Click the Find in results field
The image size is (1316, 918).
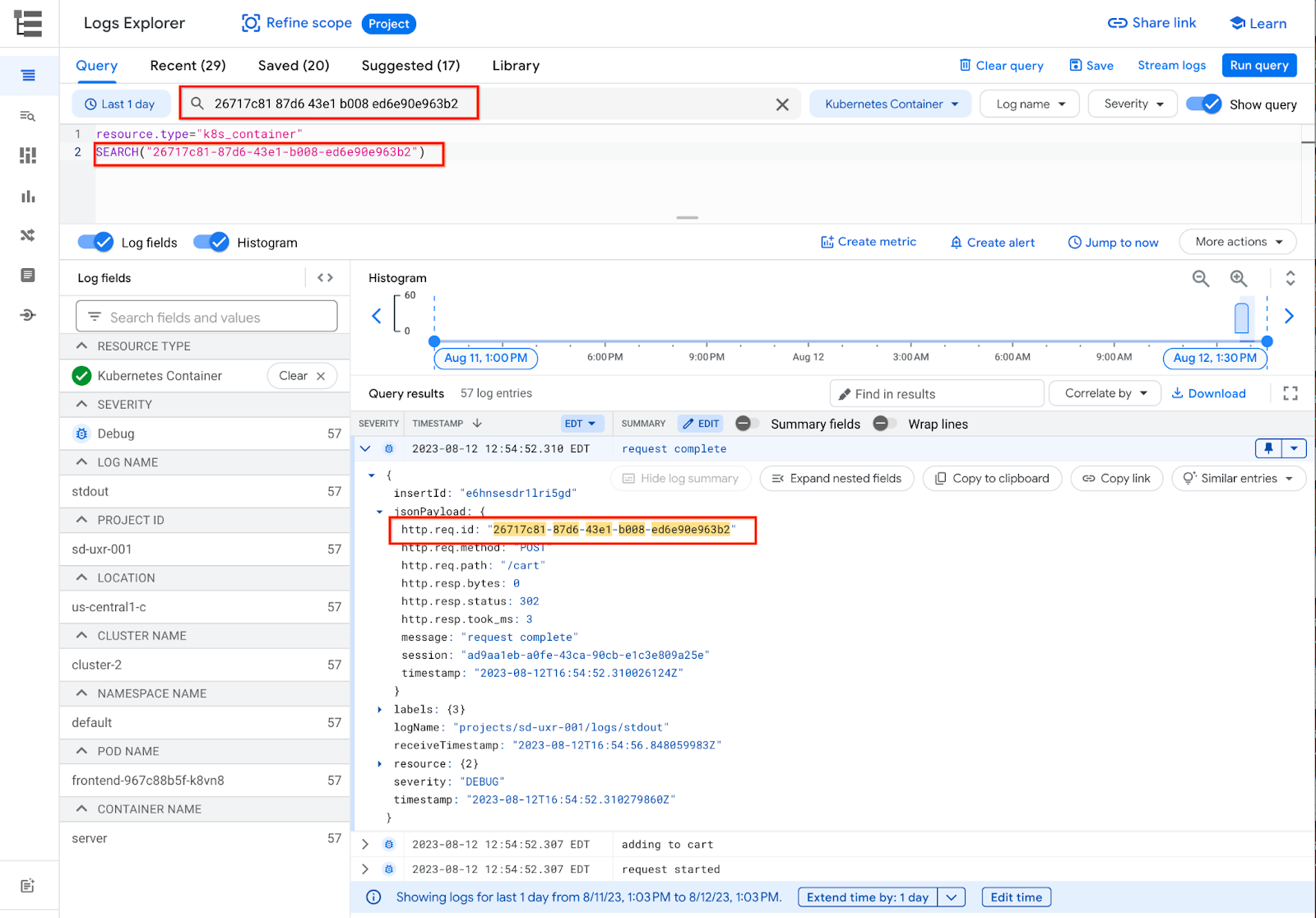click(937, 394)
